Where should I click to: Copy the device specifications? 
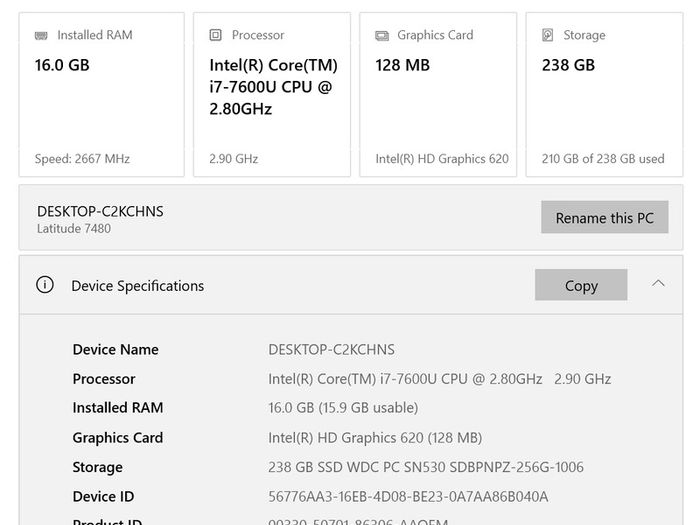[x=581, y=285]
